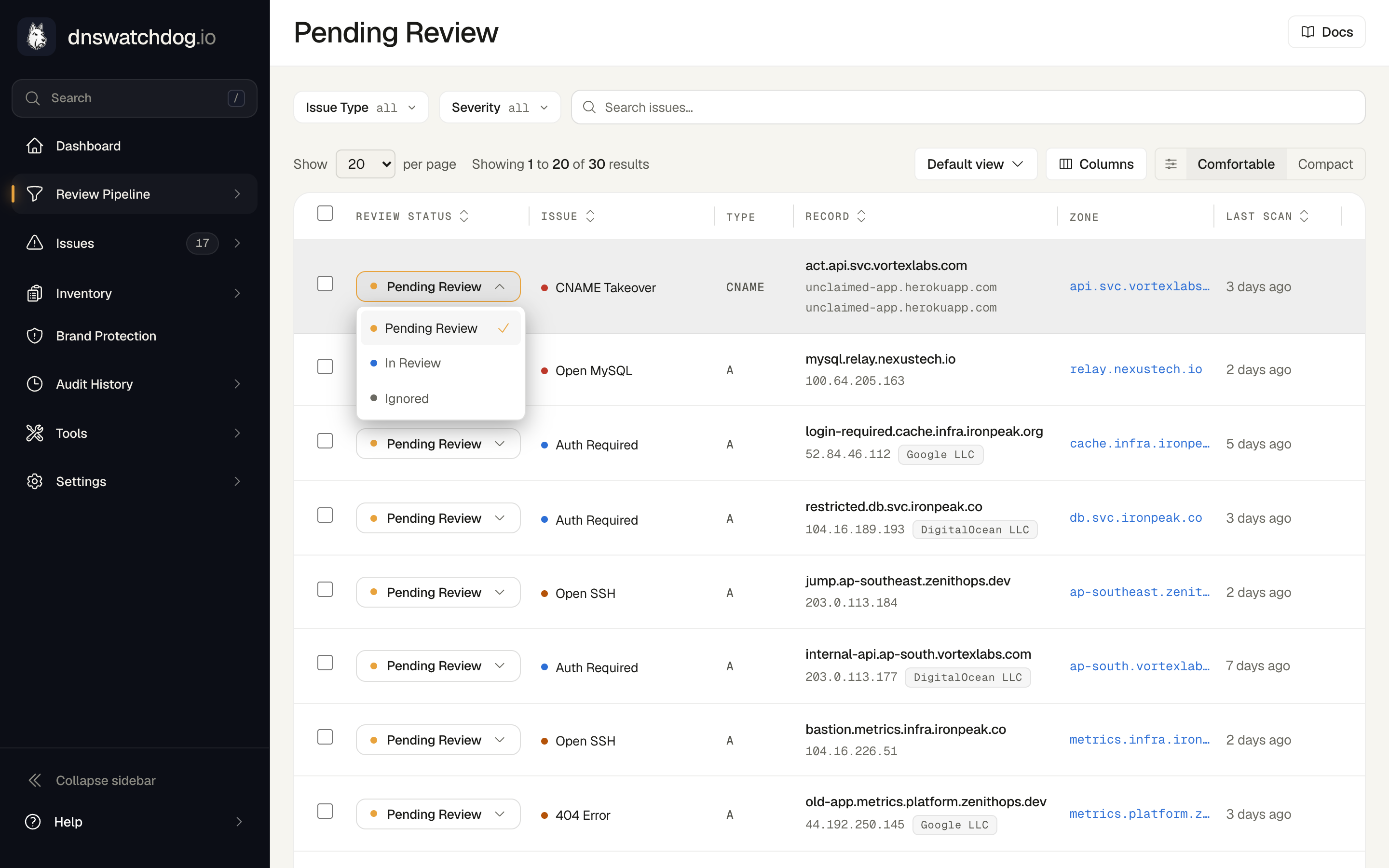This screenshot has height=868, width=1389.
Task: Open the rows per page selector
Action: pyautogui.click(x=365, y=164)
